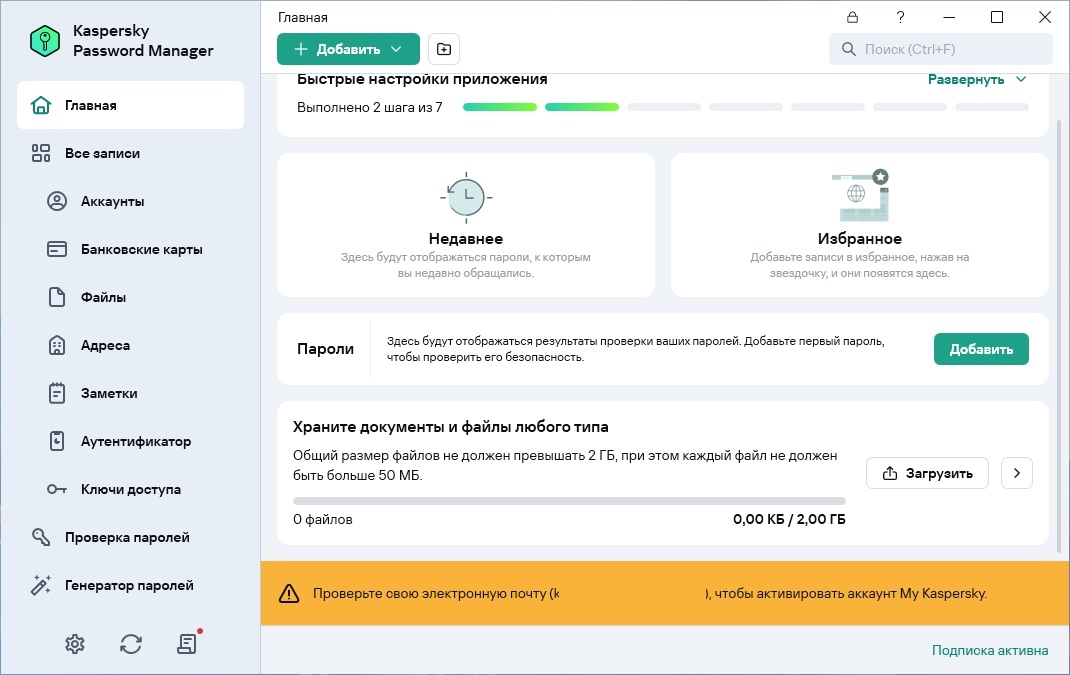The image size is (1070, 675).
Task: Click the email verification message in orange banner
Action: click(650, 593)
